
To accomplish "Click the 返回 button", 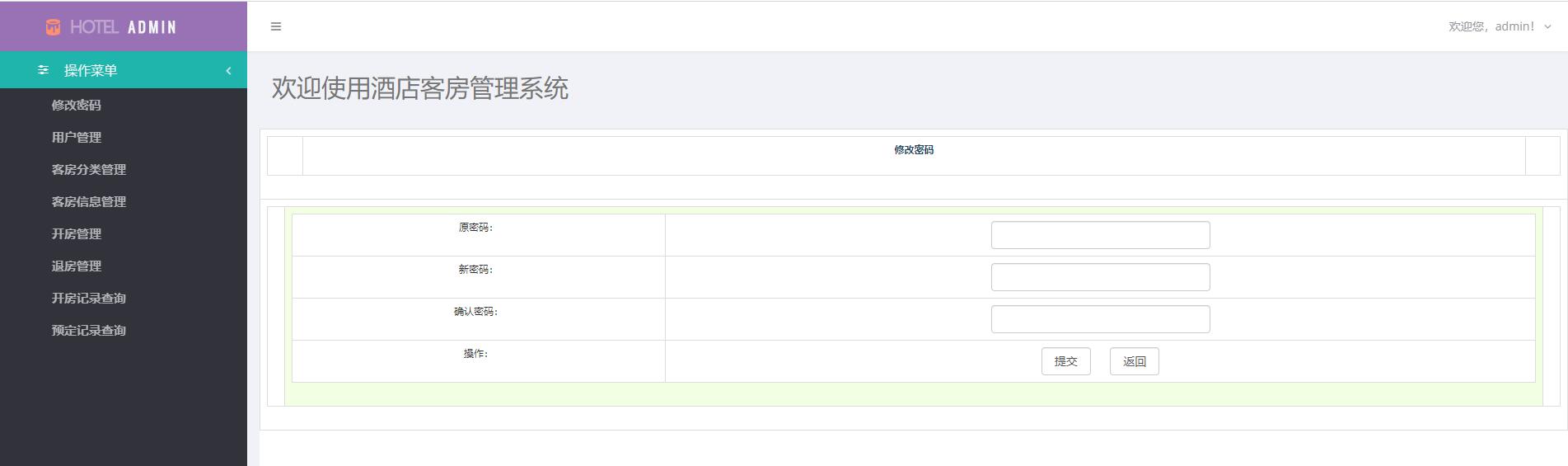I will coord(1134,361).
